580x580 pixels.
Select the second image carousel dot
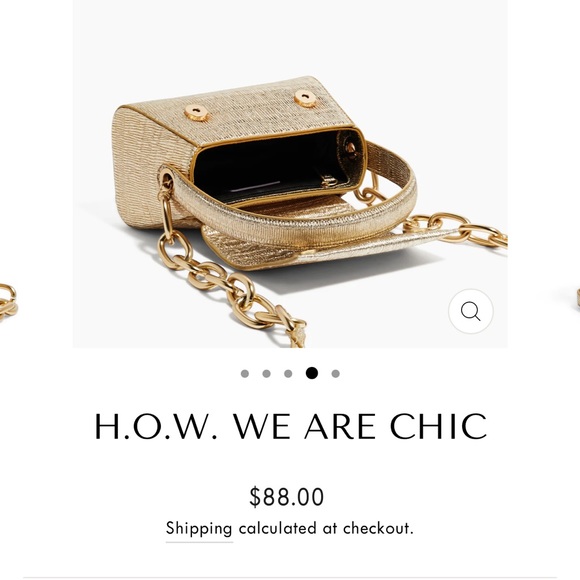pos(266,374)
